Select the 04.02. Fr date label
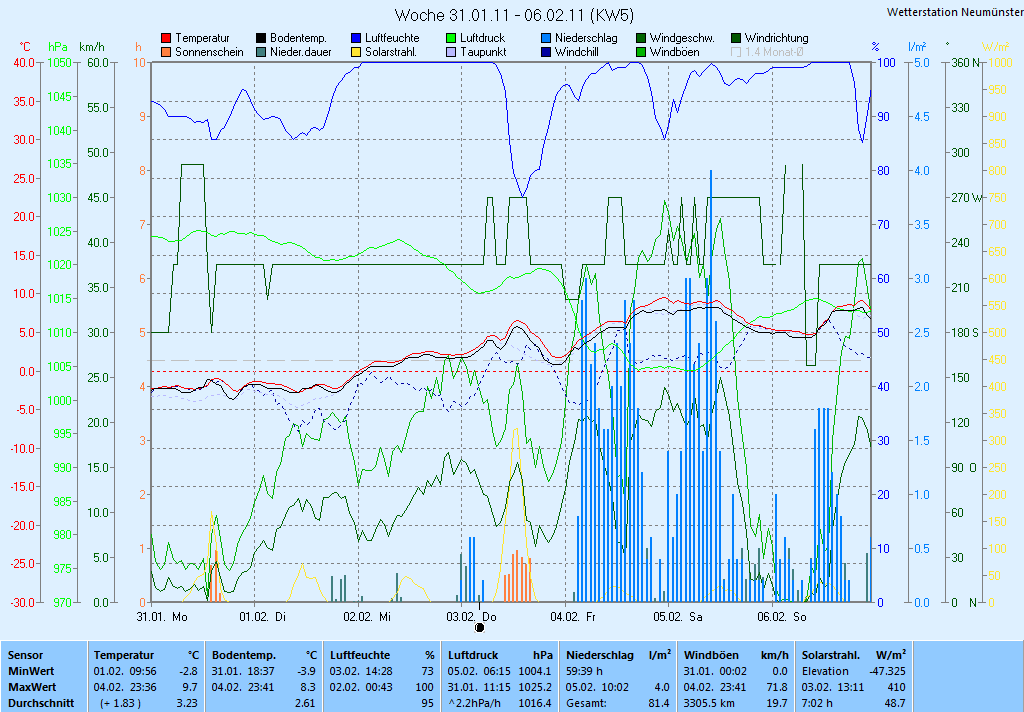Screen dimensions: 1024x712 click(578, 617)
